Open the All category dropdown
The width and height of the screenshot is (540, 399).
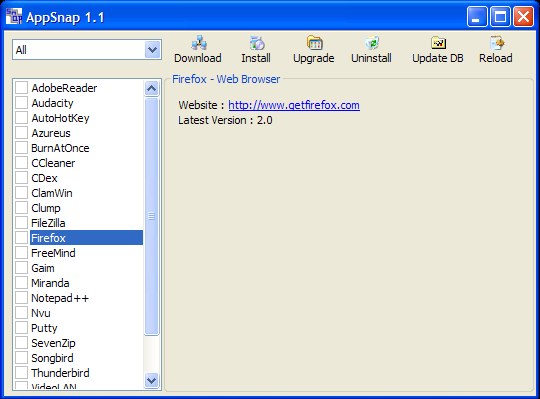pos(153,50)
